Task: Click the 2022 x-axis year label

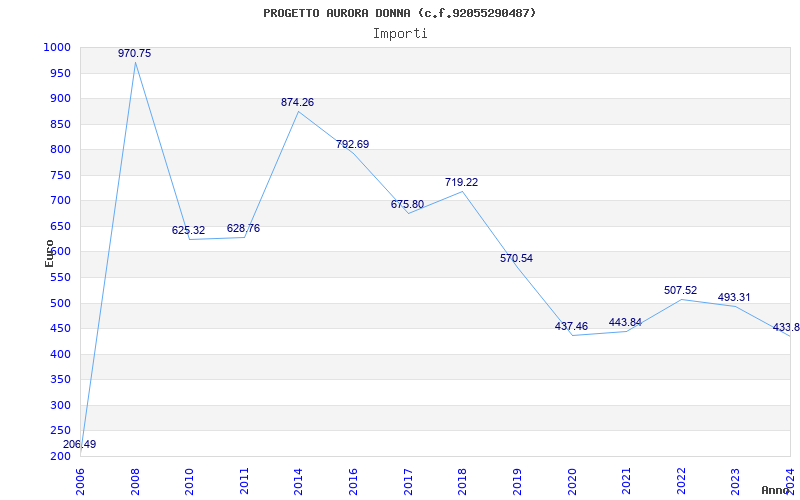Action: 681,481
